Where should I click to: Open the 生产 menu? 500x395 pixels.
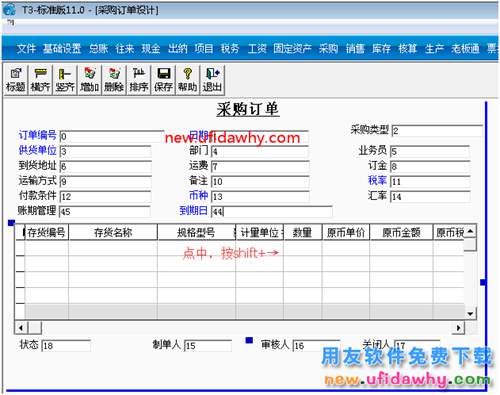(434, 49)
